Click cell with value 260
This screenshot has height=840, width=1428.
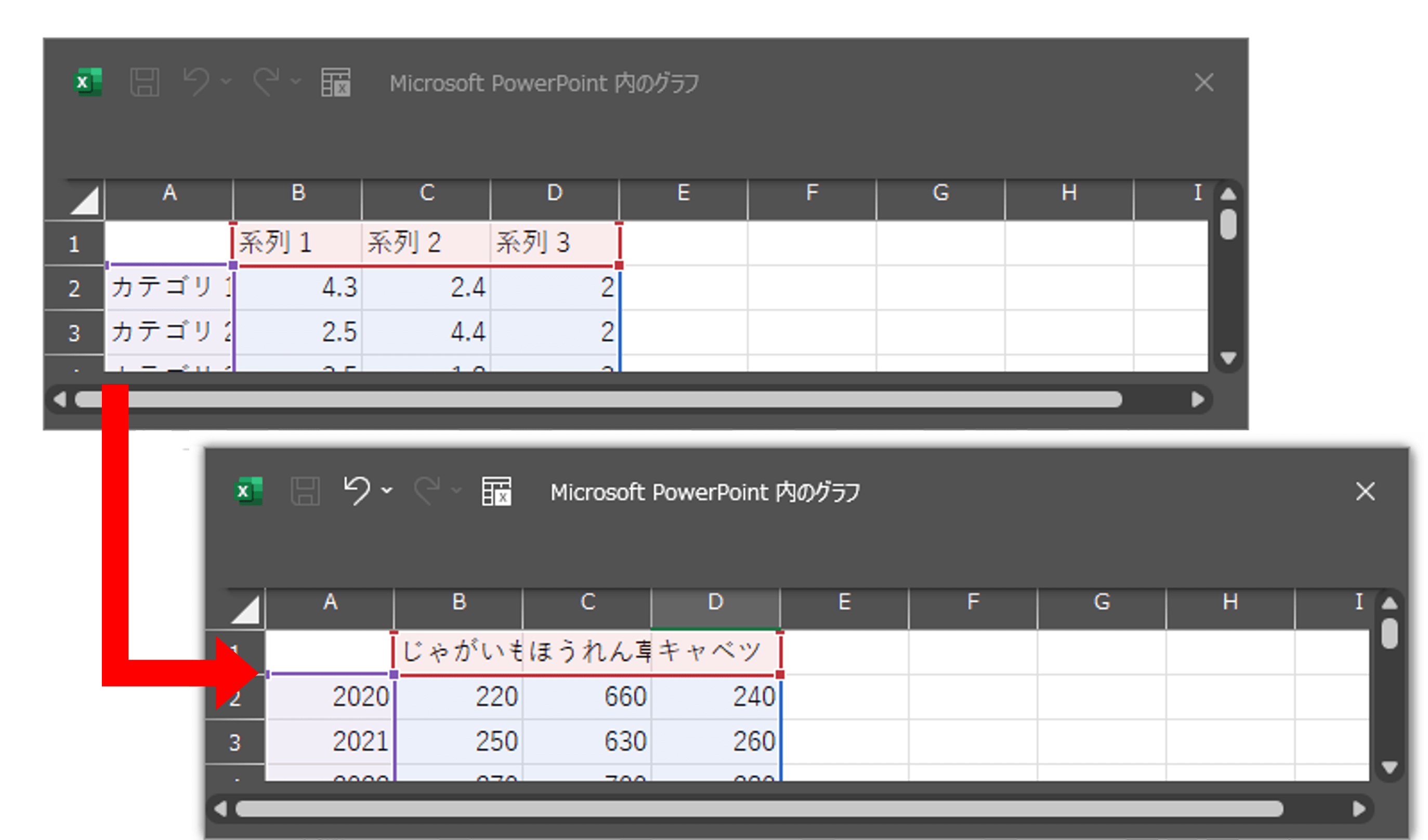(x=716, y=741)
